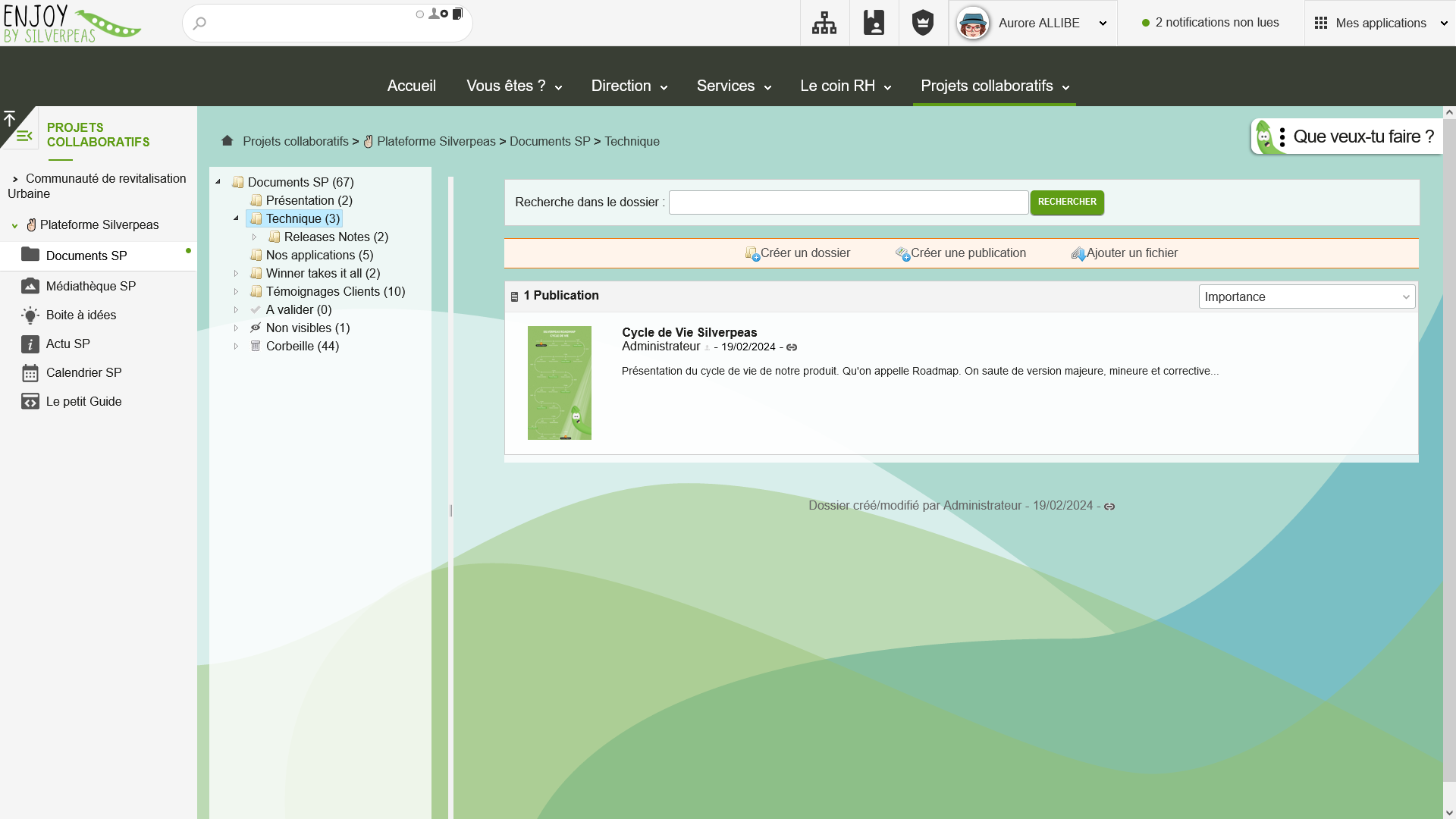This screenshot has height=819, width=1456.
Task: Go to the Accueil menu item
Action: pyautogui.click(x=412, y=86)
